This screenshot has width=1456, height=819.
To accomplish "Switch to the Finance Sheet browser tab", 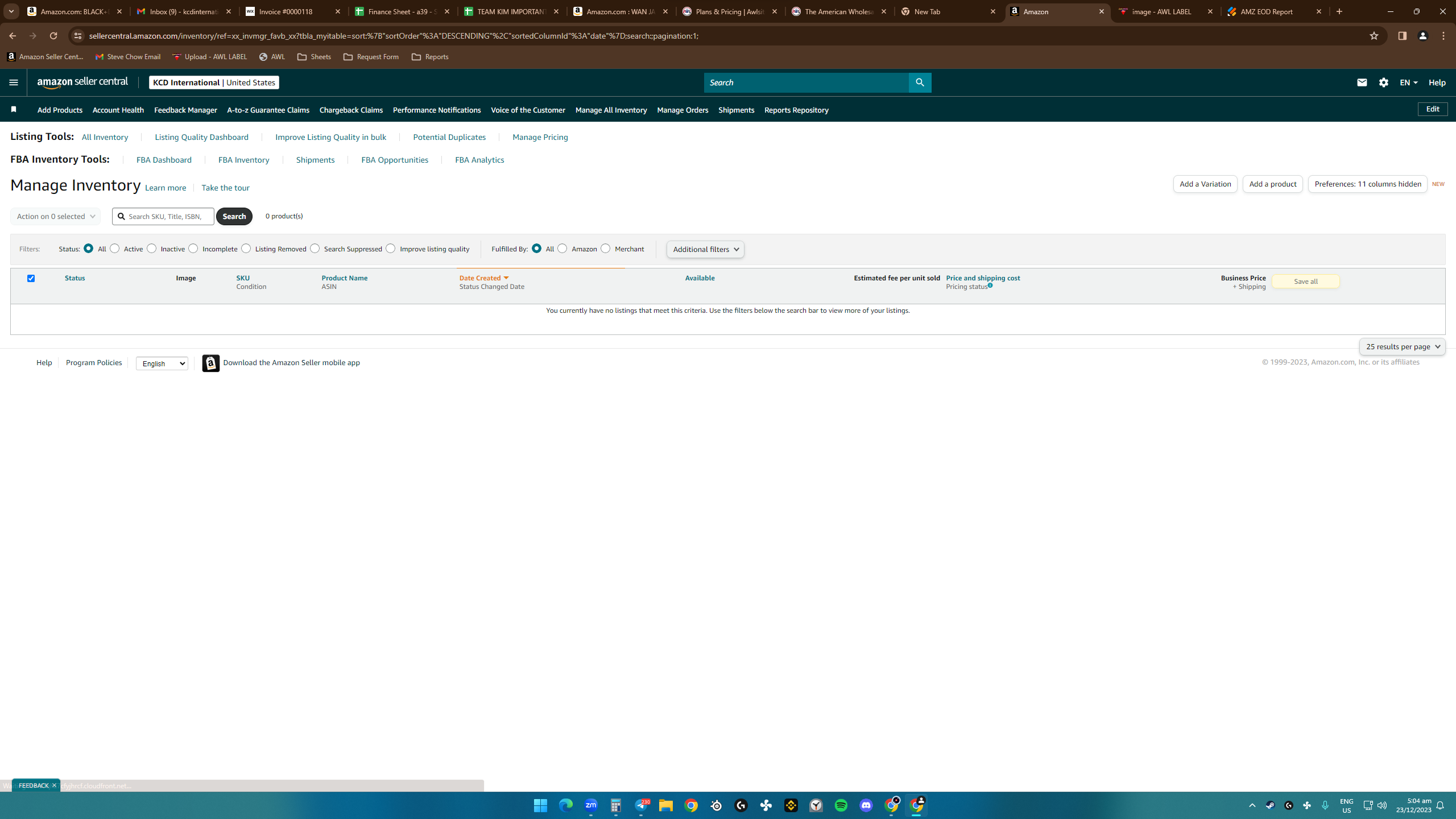I will click(403, 11).
